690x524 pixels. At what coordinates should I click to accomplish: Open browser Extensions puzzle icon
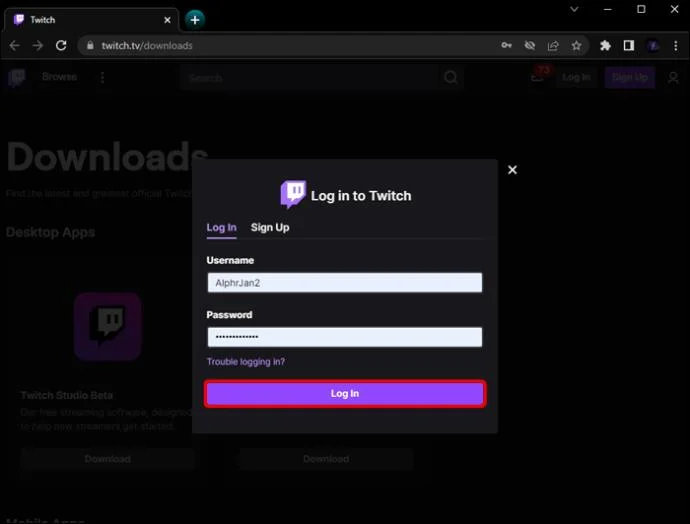[606, 45]
